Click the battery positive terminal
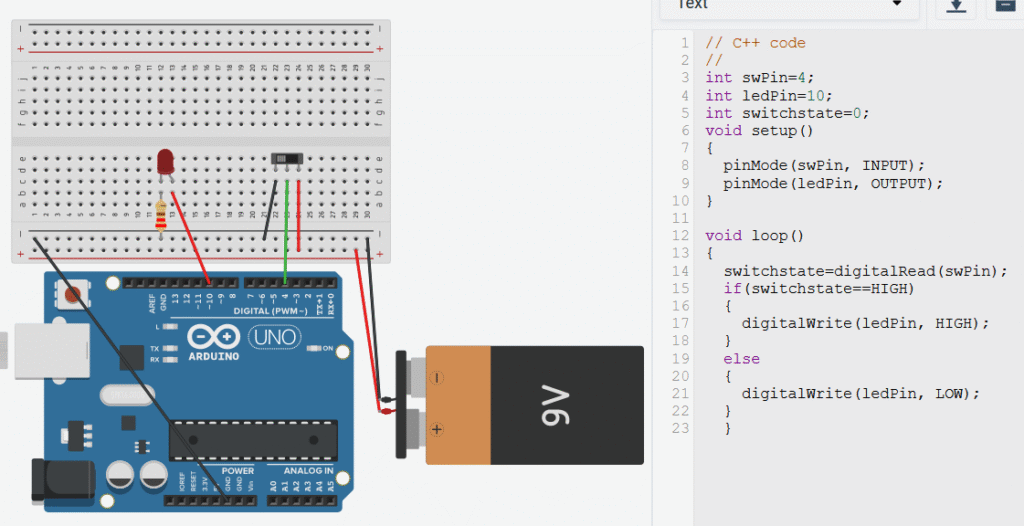This screenshot has height=526, width=1024. [436, 429]
